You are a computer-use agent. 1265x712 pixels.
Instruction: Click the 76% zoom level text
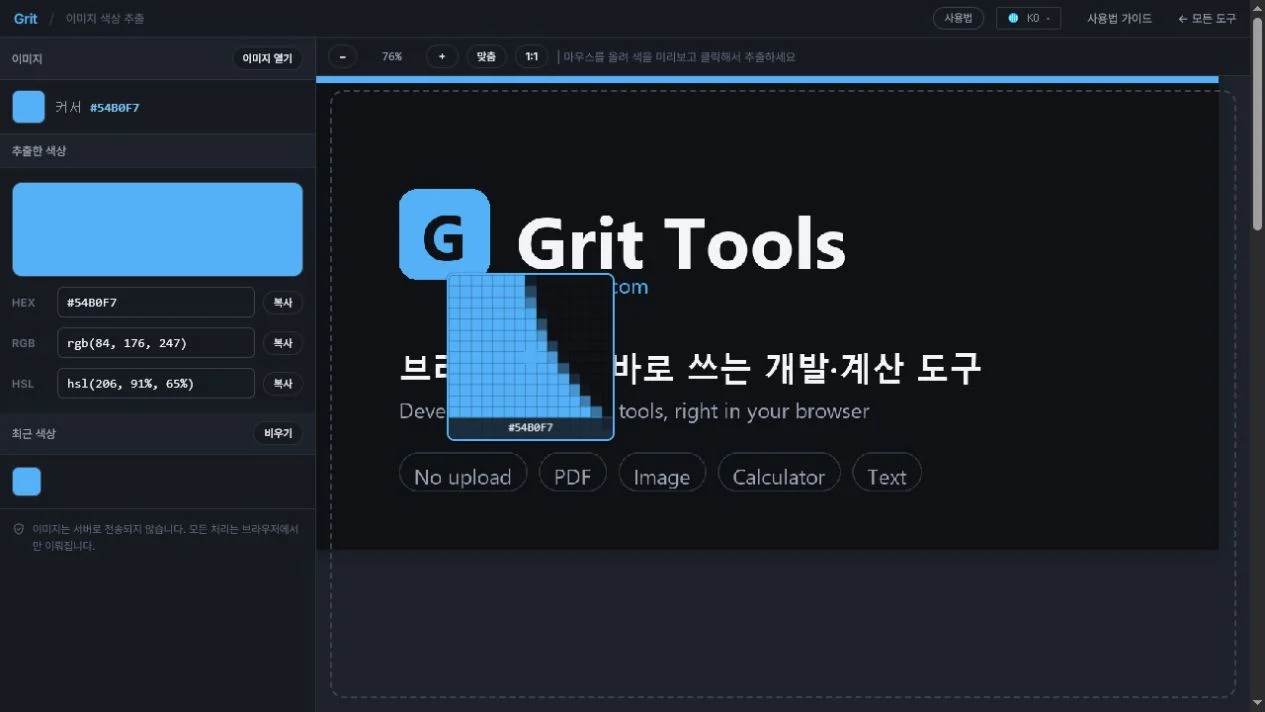[x=392, y=57]
